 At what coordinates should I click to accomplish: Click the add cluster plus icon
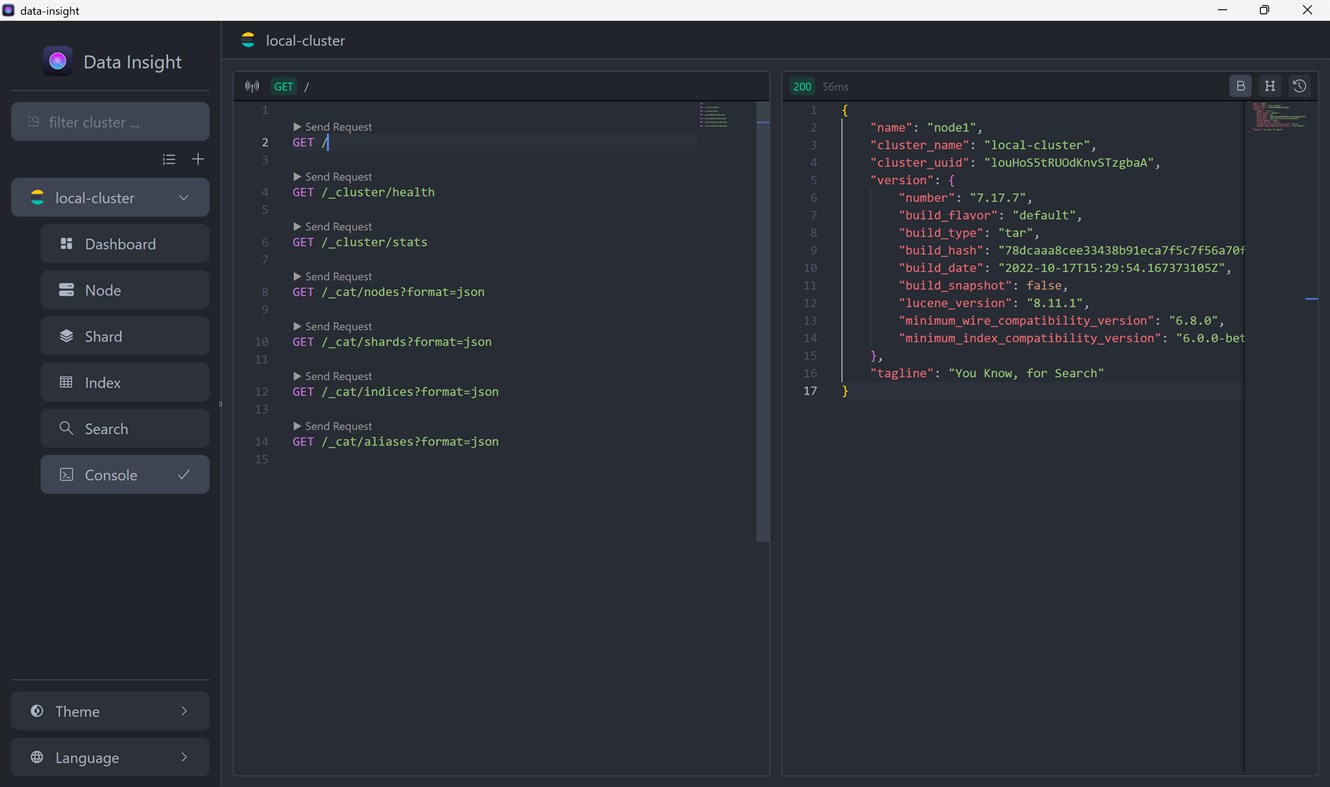(x=198, y=159)
